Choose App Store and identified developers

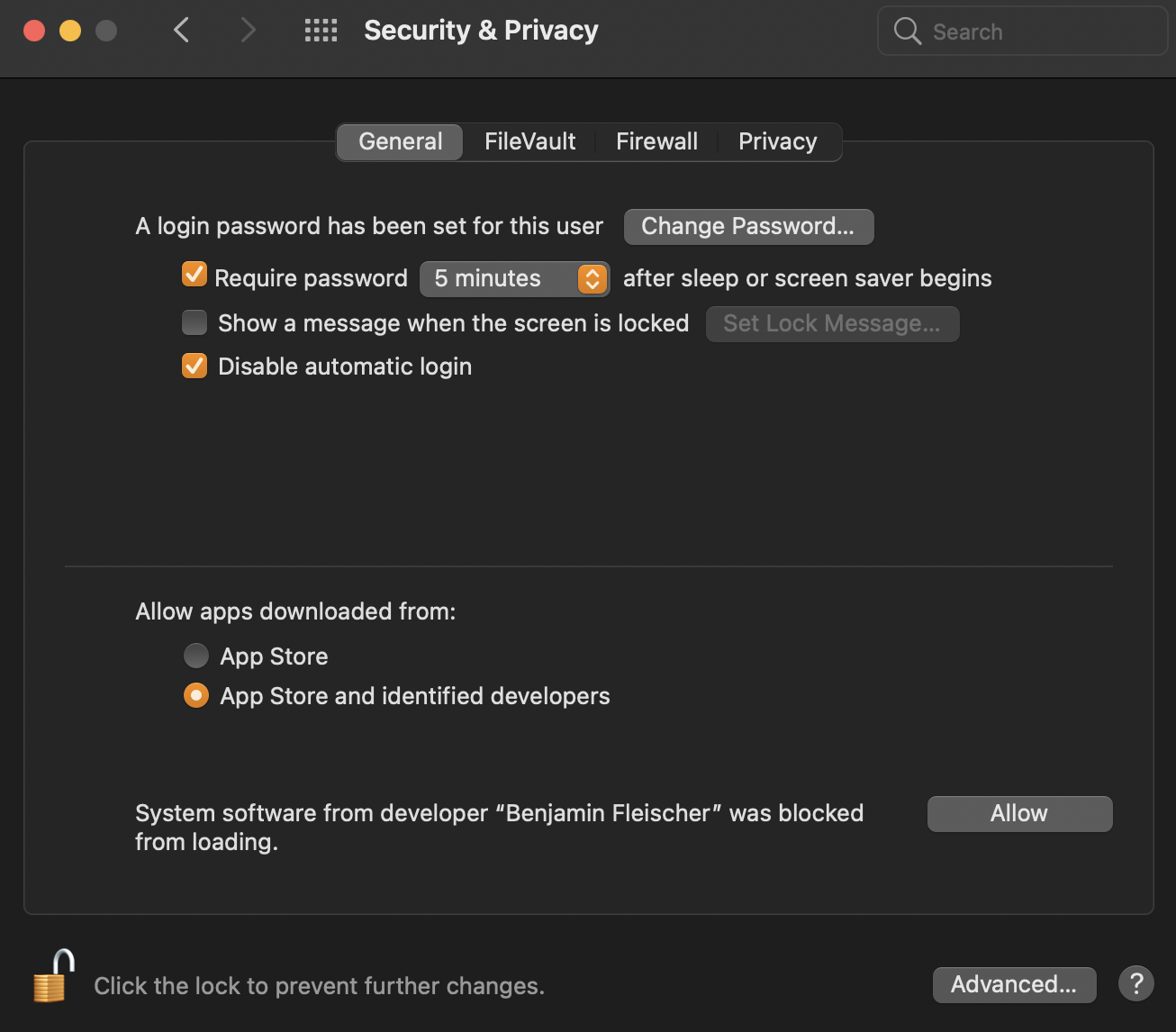(x=196, y=696)
